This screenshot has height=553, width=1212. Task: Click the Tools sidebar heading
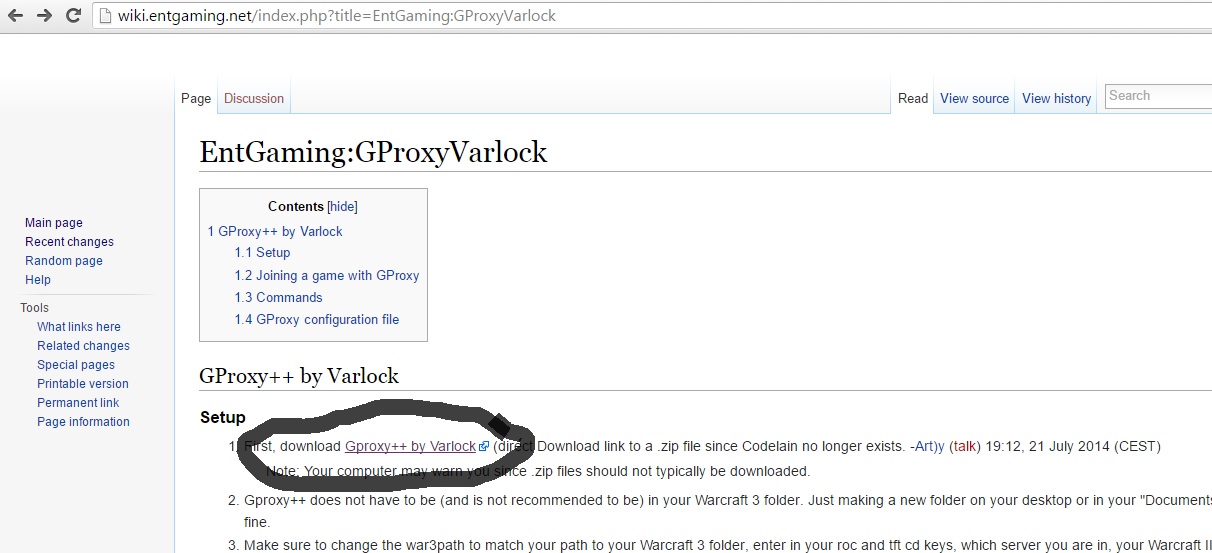(34, 308)
